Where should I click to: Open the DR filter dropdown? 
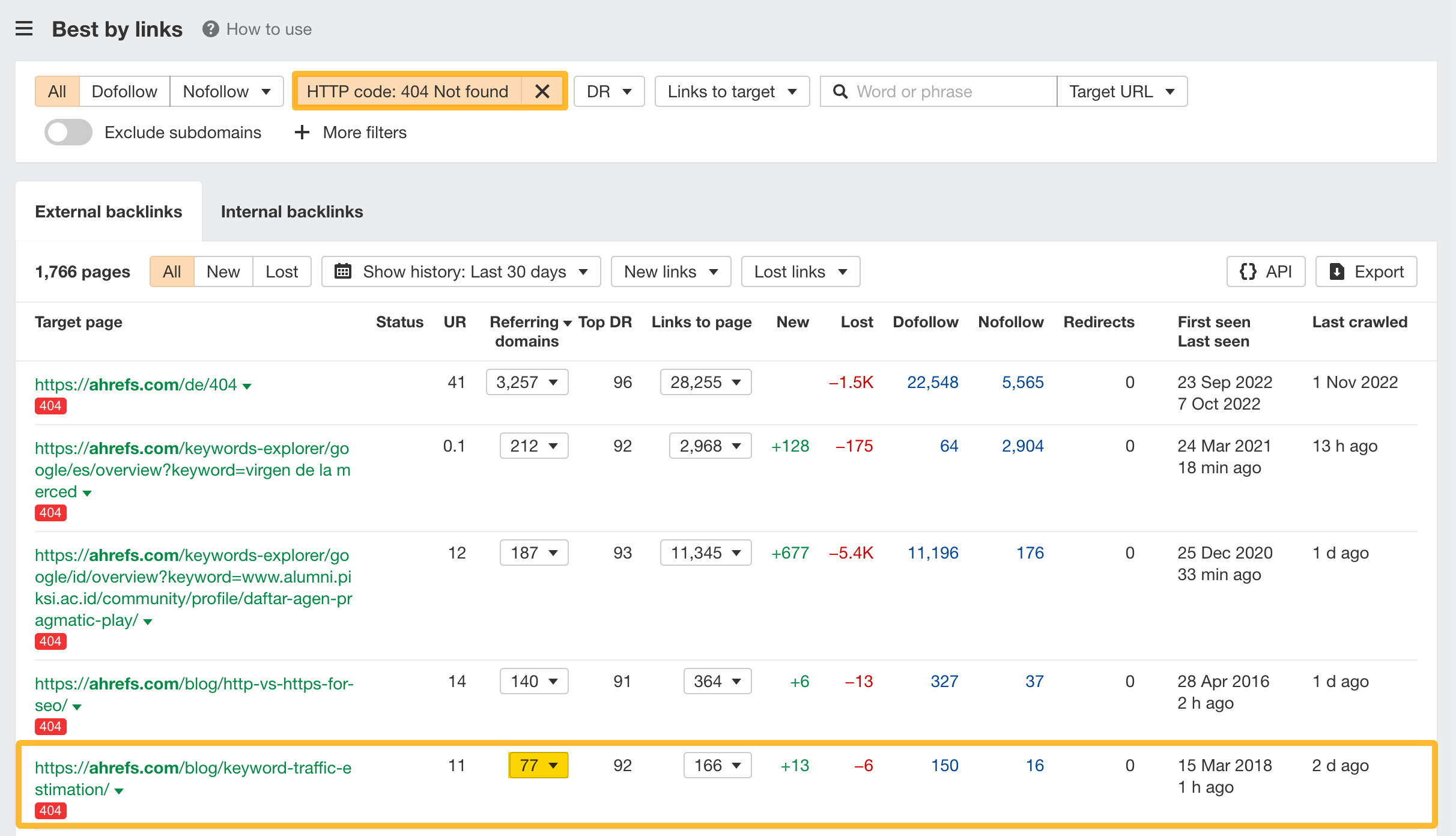(609, 91)
